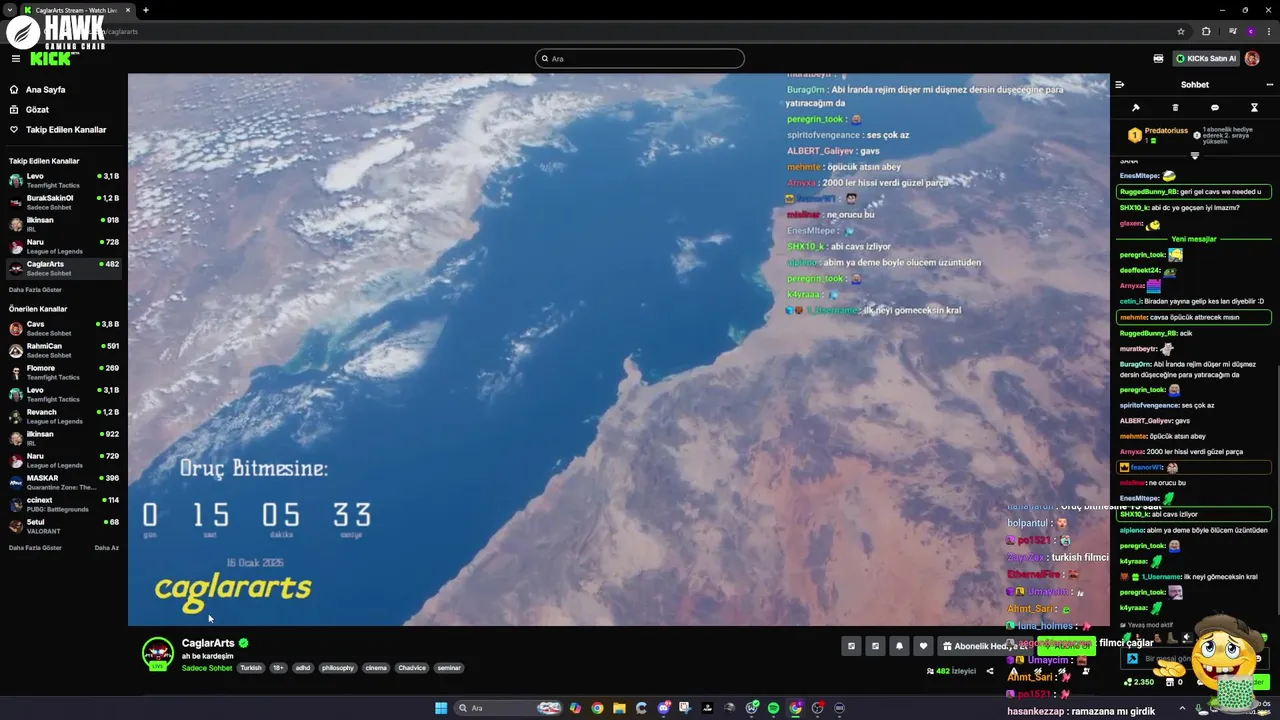
Task: Go to Ana Sayfa
Action: click(45, 89)
